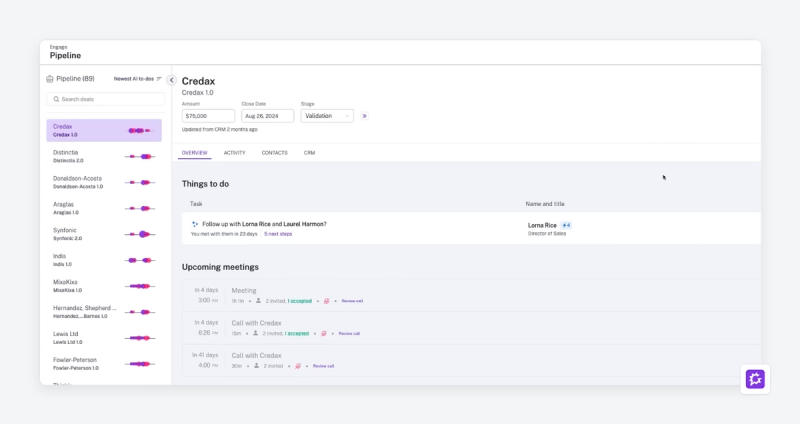Click the +4 contacts badge next to Lorna Rice

566,225
